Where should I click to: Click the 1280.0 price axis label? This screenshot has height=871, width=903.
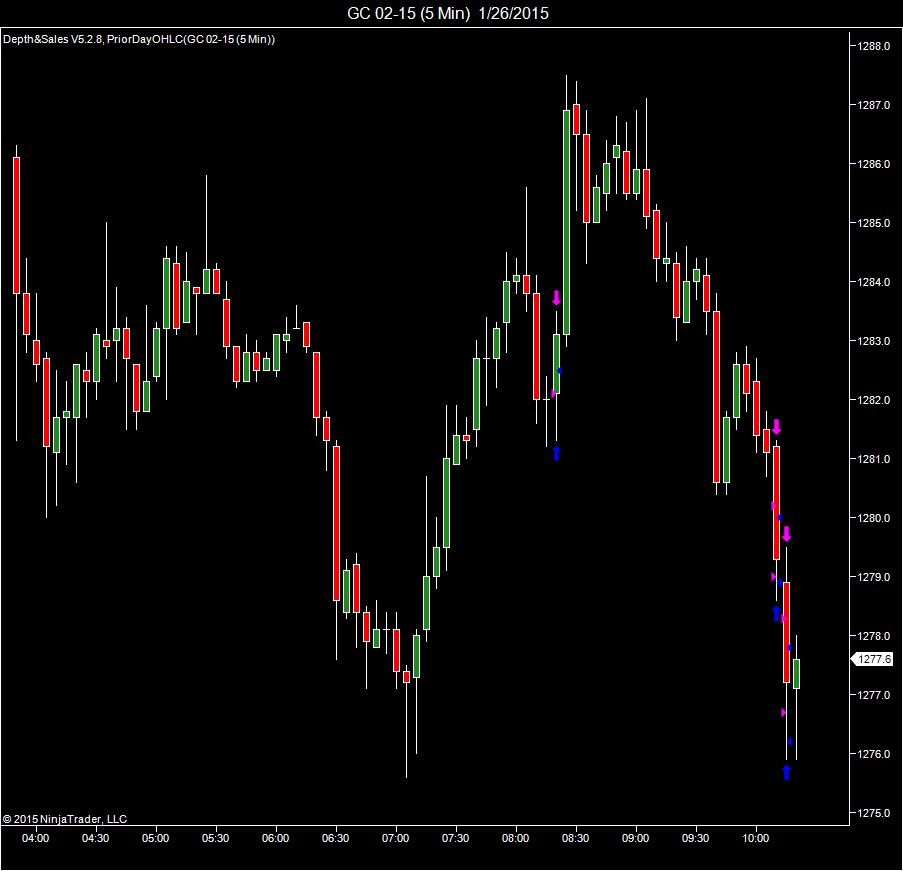(874, 518)
